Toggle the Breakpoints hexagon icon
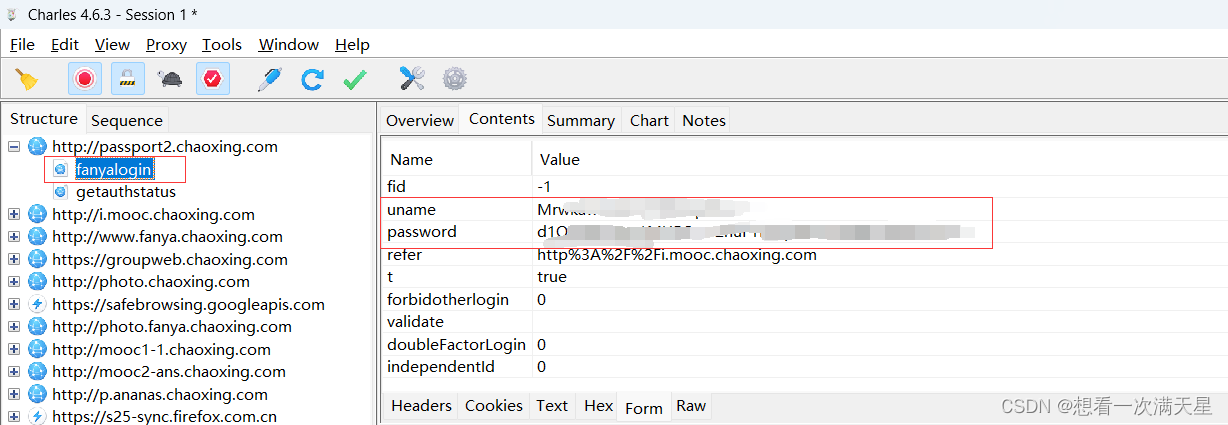1228x425 pixels. click(x=213, y=79)
